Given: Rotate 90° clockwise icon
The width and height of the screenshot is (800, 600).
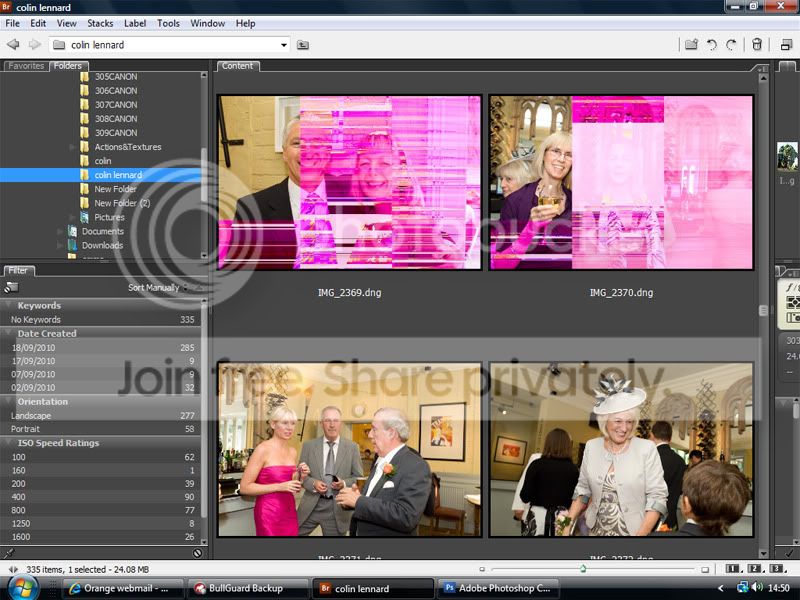Looking at the screenshot, I should pyautogui.click(x=731, y=44).
